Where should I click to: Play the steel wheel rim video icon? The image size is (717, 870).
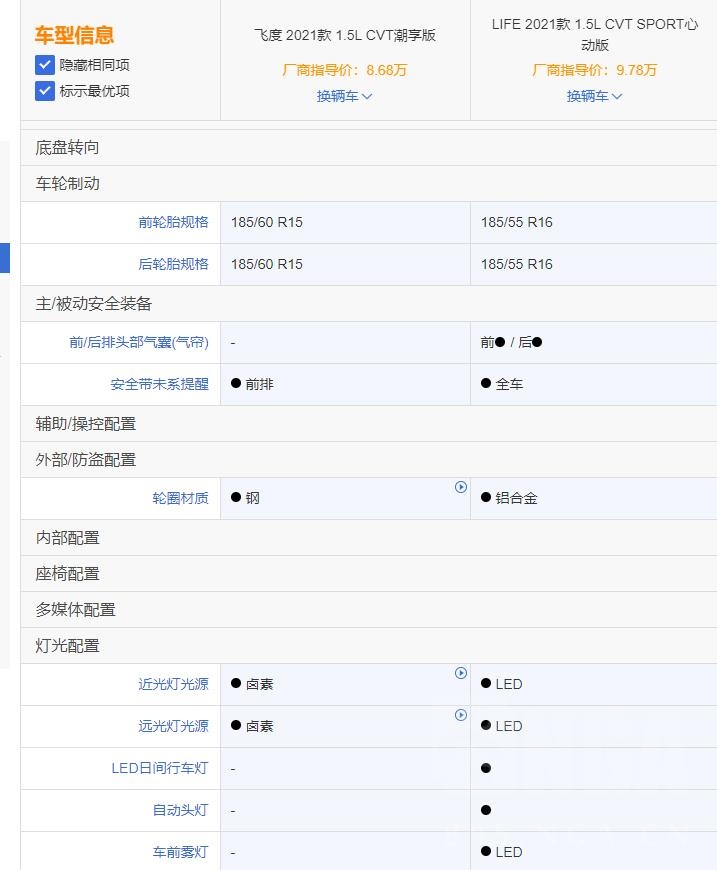pyautogui.click(x=461, y=487)
